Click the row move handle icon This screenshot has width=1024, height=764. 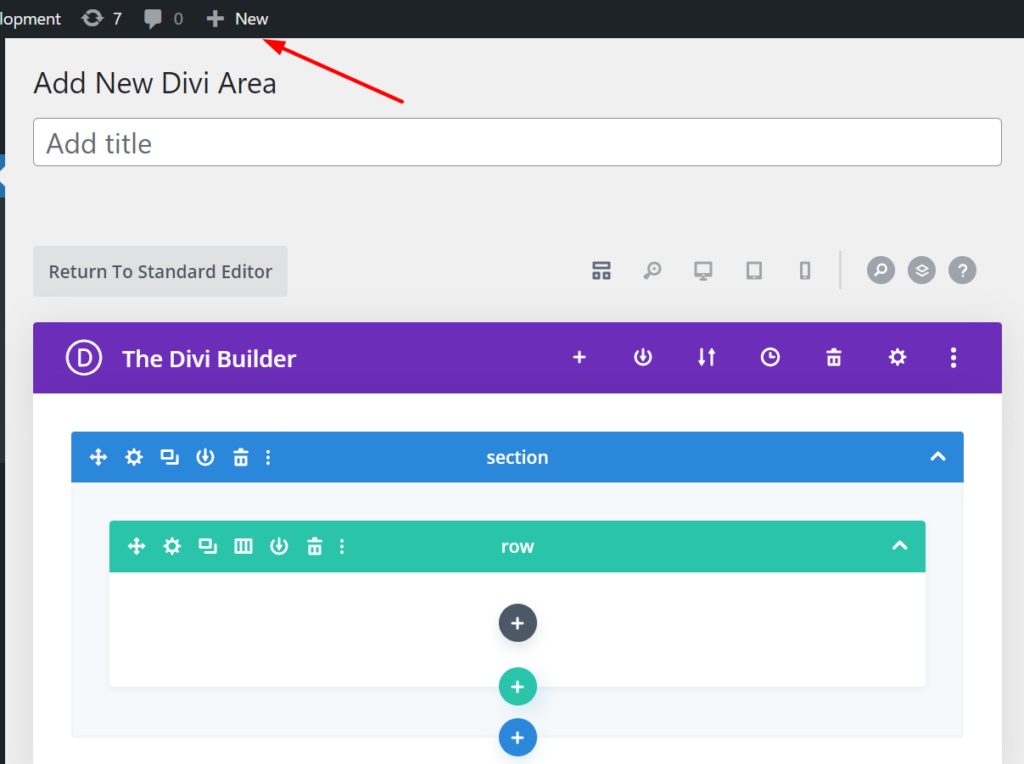pyautogui.click(x=136, y=546)
